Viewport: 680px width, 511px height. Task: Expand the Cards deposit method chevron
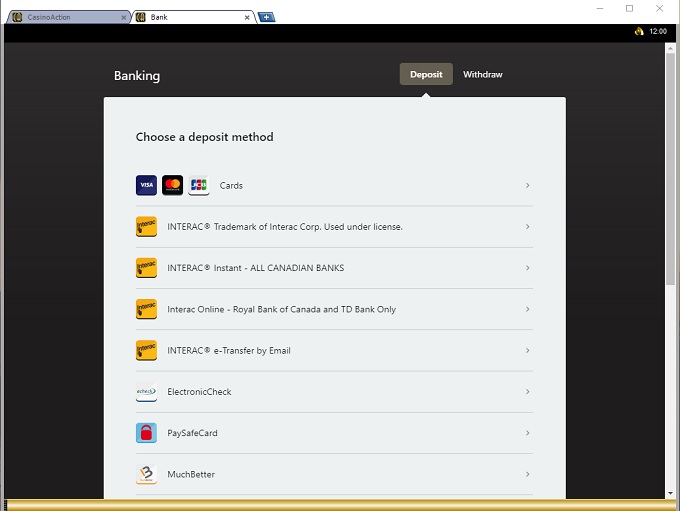[x=527, y=185]
